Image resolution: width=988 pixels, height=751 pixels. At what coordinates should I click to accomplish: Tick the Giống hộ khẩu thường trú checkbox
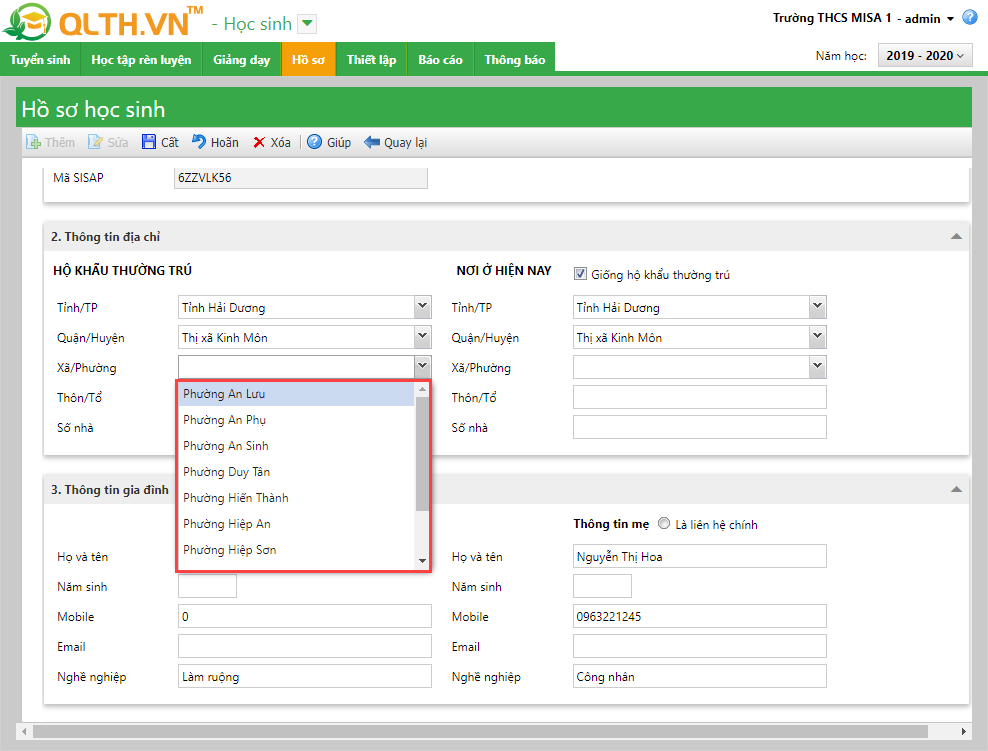pyautogui.click(x=580, y=274)
